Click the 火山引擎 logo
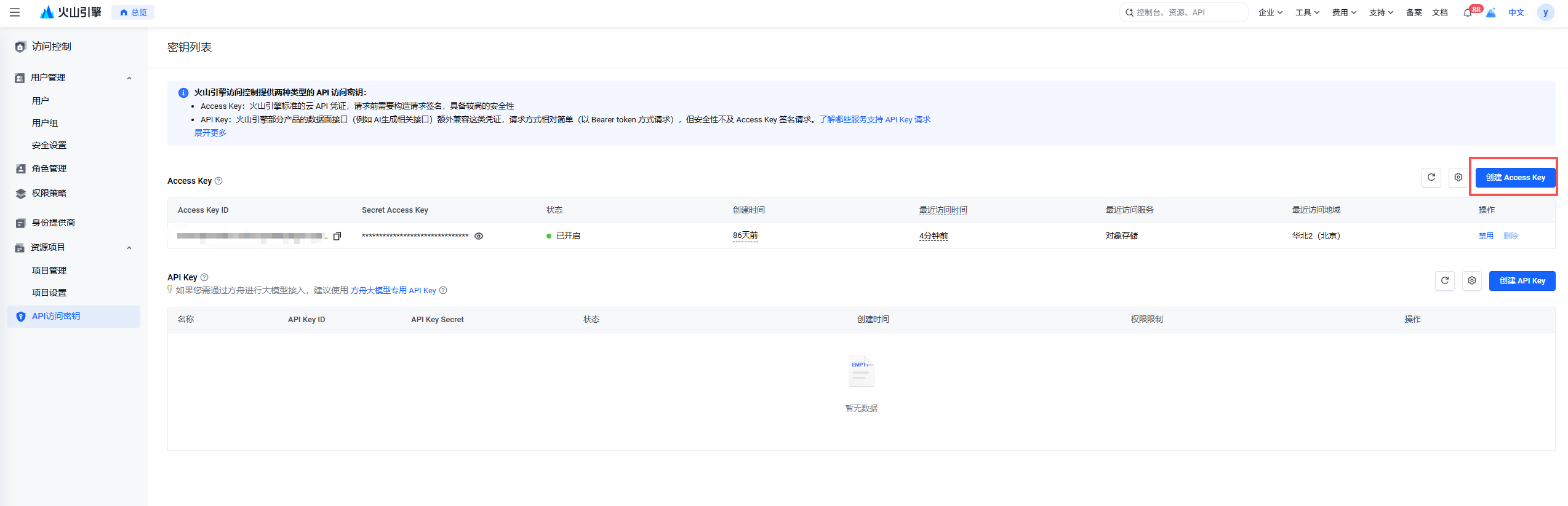The image size is (1568, 506). coord(71,12)
